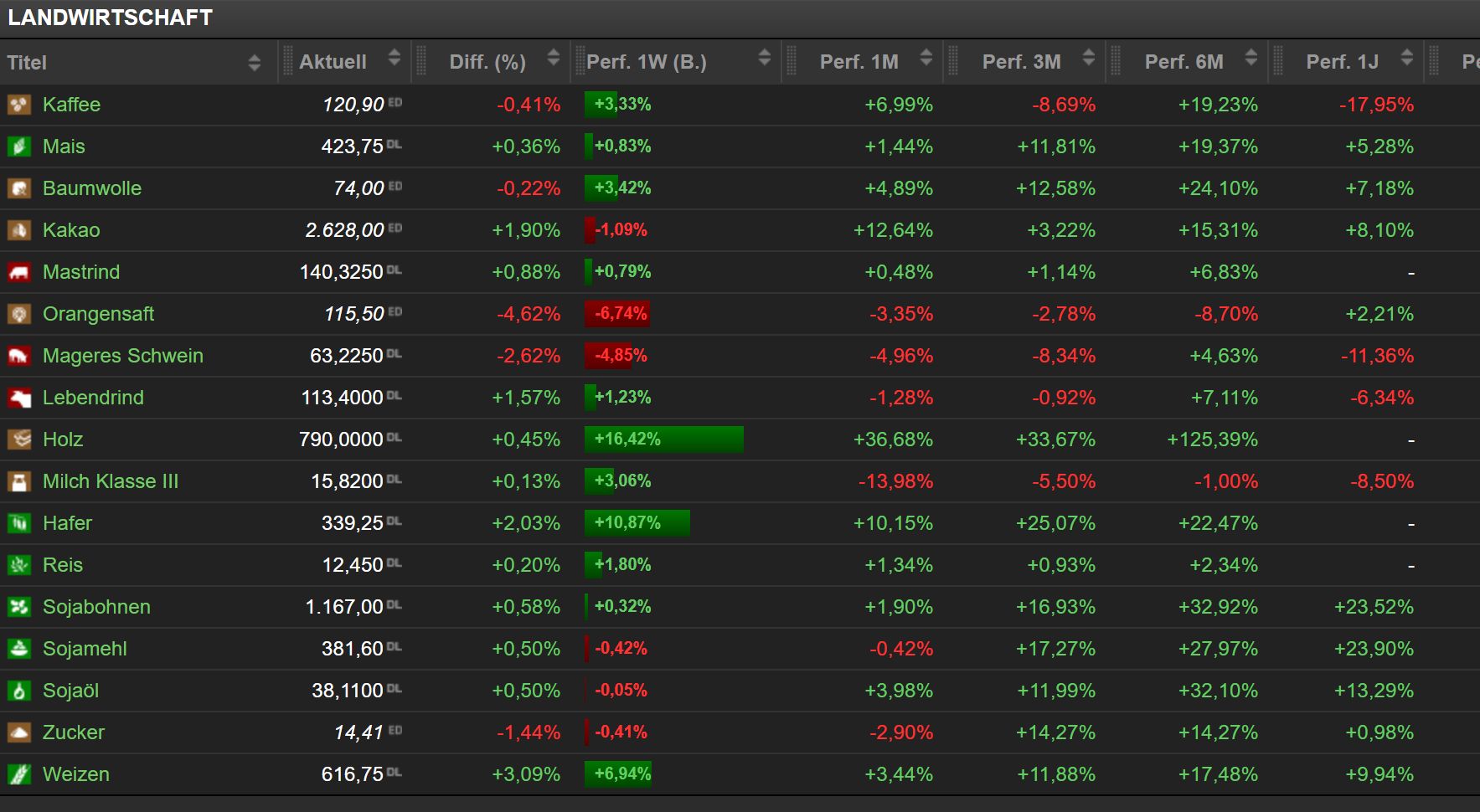This screenshot has width=1480, height=812.
Task: Click the Perf. 3M column header
Action: pyautogui.click(x=1021, y=62)
